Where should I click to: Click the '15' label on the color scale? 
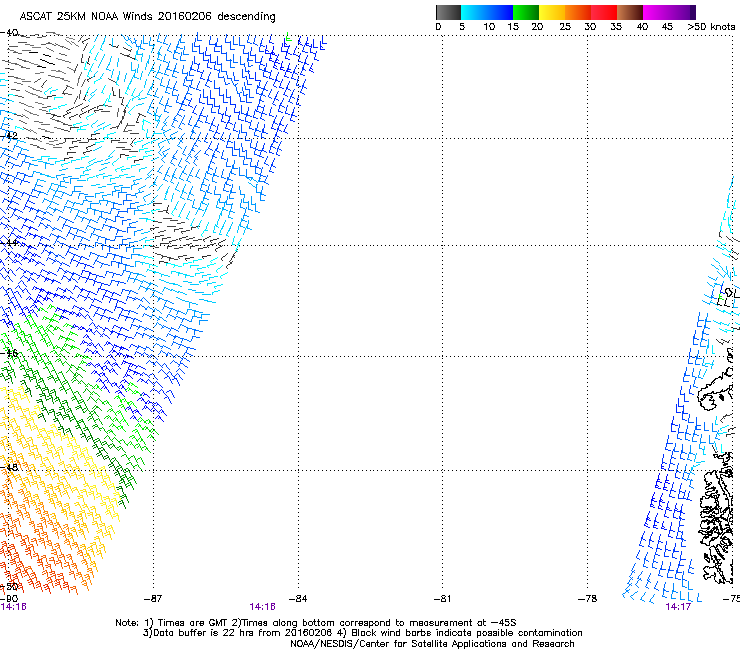point(513,27)
